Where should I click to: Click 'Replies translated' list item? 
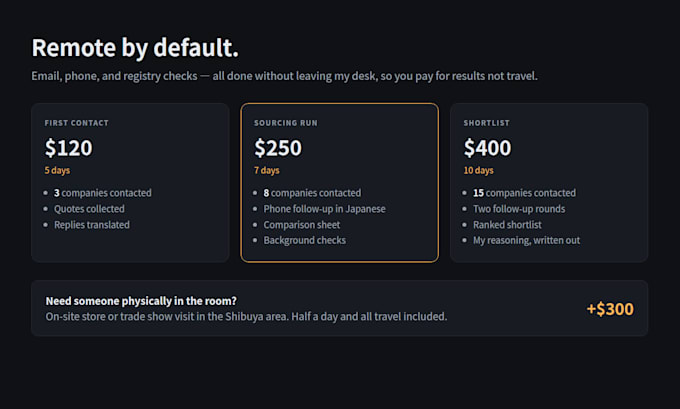pos(92,225)
